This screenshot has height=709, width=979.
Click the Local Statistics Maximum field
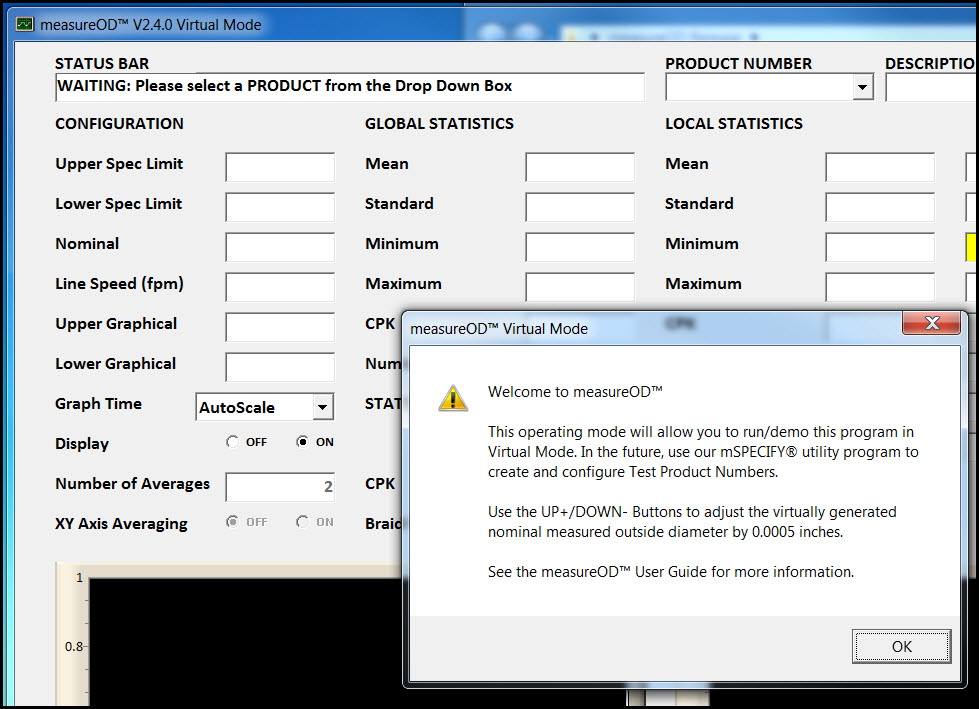click(880, 287)
